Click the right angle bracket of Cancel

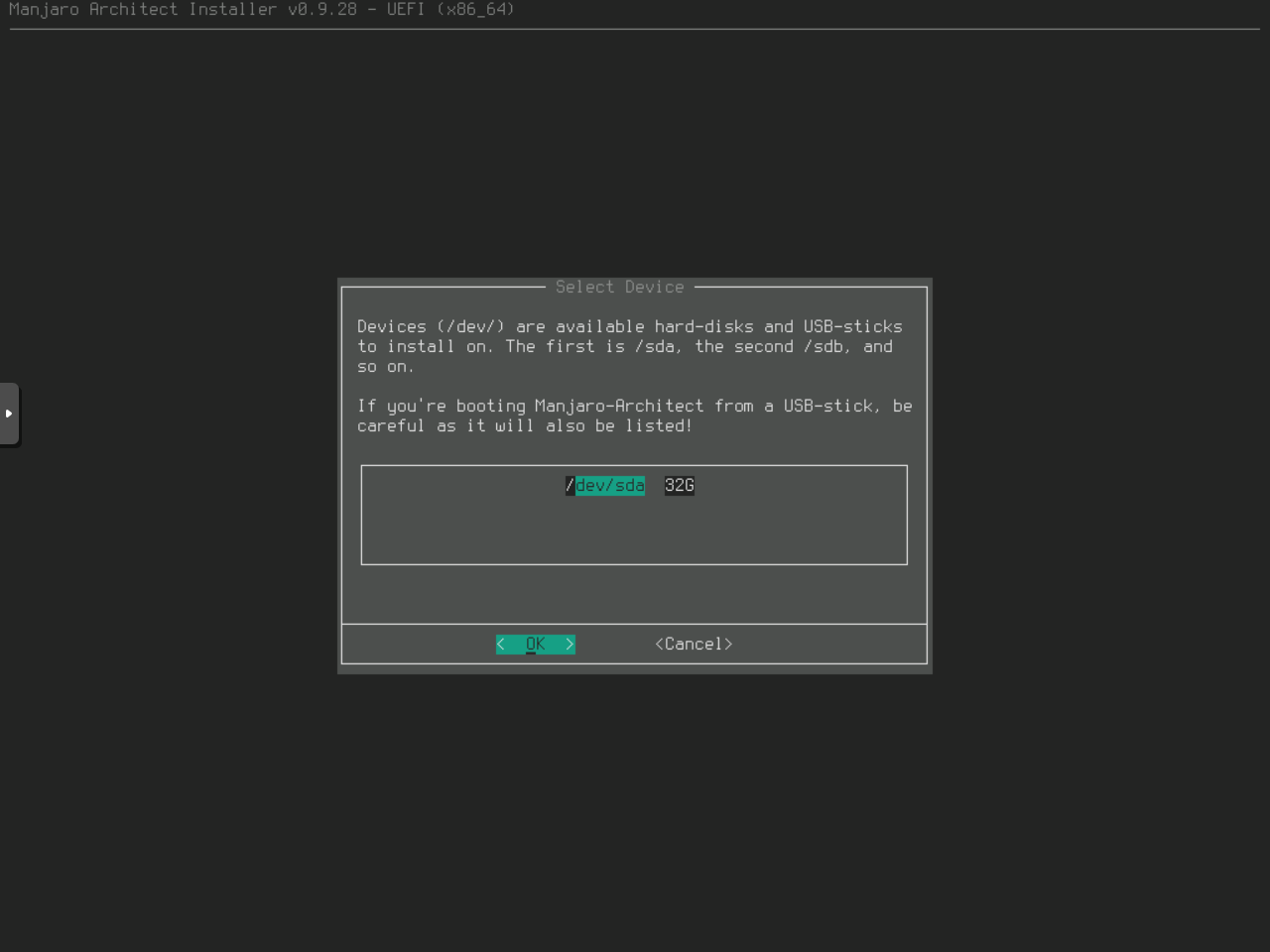728,644
